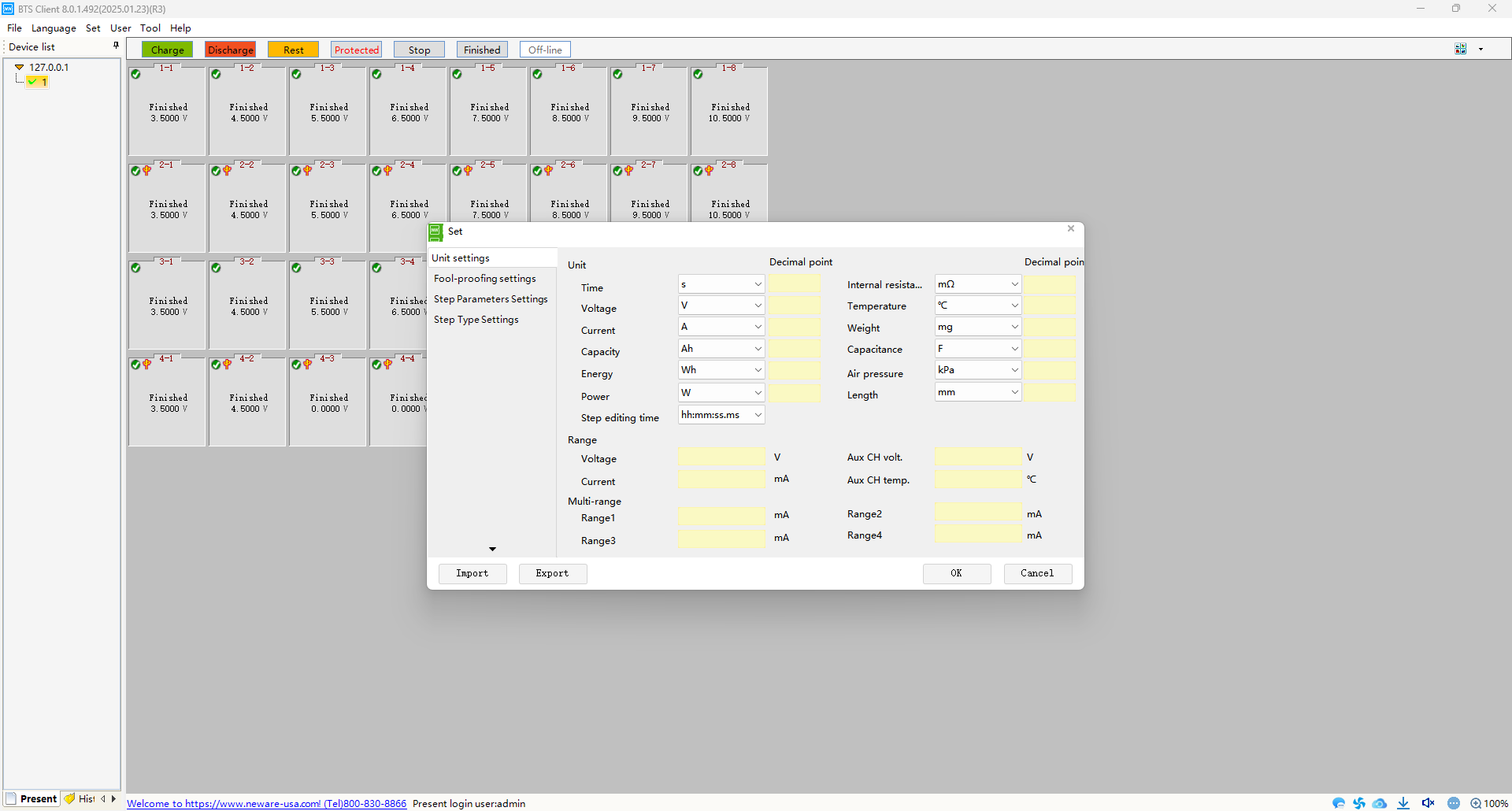The image size is (1512, 811).
Task: Click the layout view icon in top-right toolbar
Action: pos(1460,49)
